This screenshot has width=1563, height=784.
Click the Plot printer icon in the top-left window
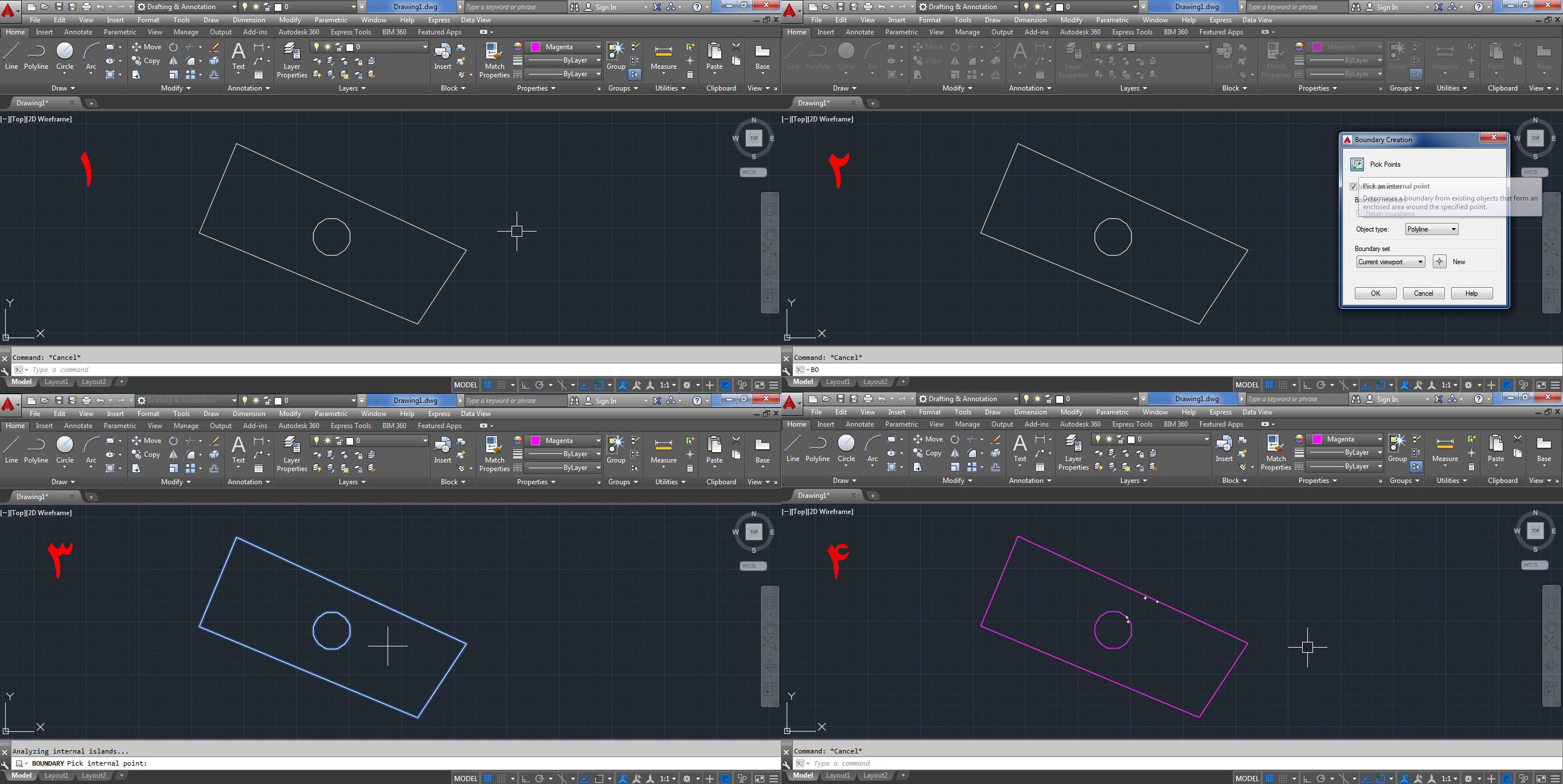86,7
